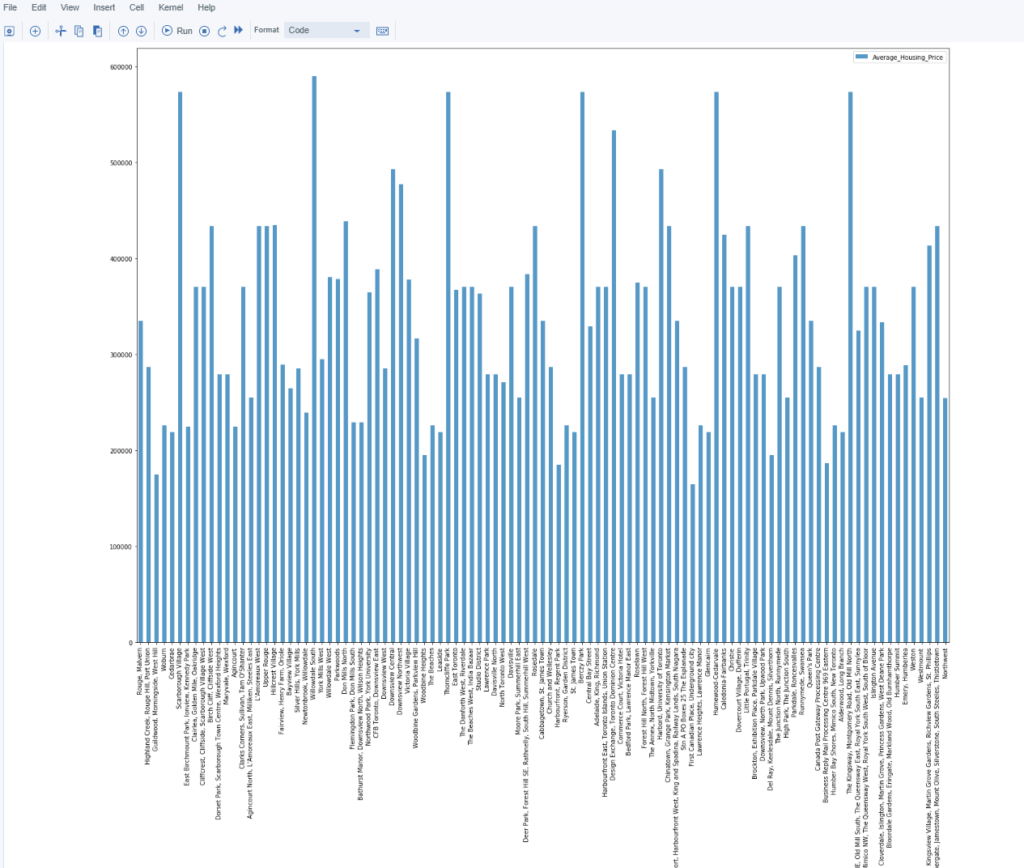Open the Help menu
Viewport: 1024px width, 868px height.
click(206, 7)
